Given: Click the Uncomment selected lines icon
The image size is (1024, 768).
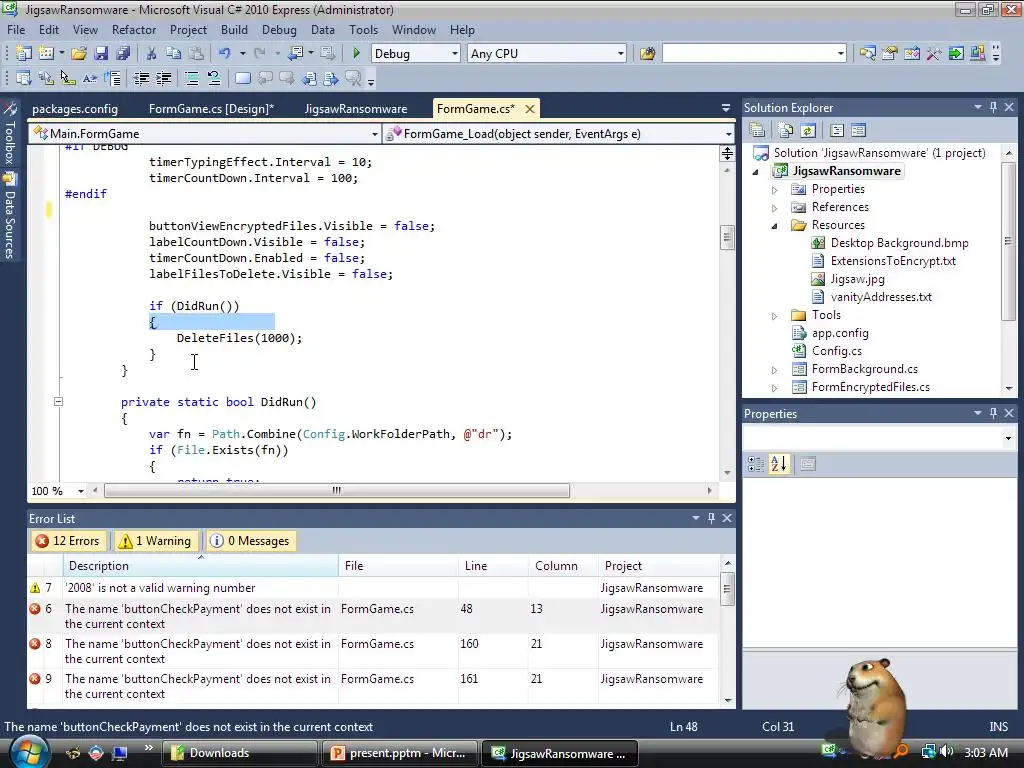Looking at the screenshot, I should coord(214,78).
